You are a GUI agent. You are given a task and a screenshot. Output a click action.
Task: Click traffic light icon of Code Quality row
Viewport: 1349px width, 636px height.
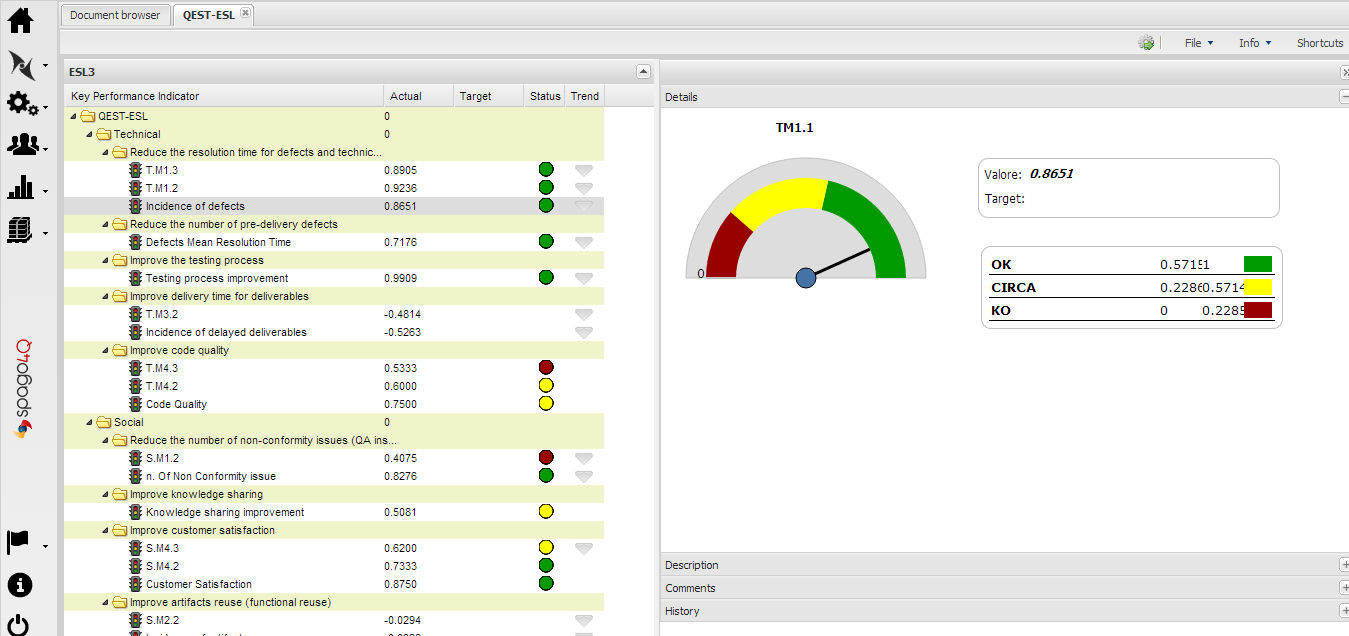[136, 404]
